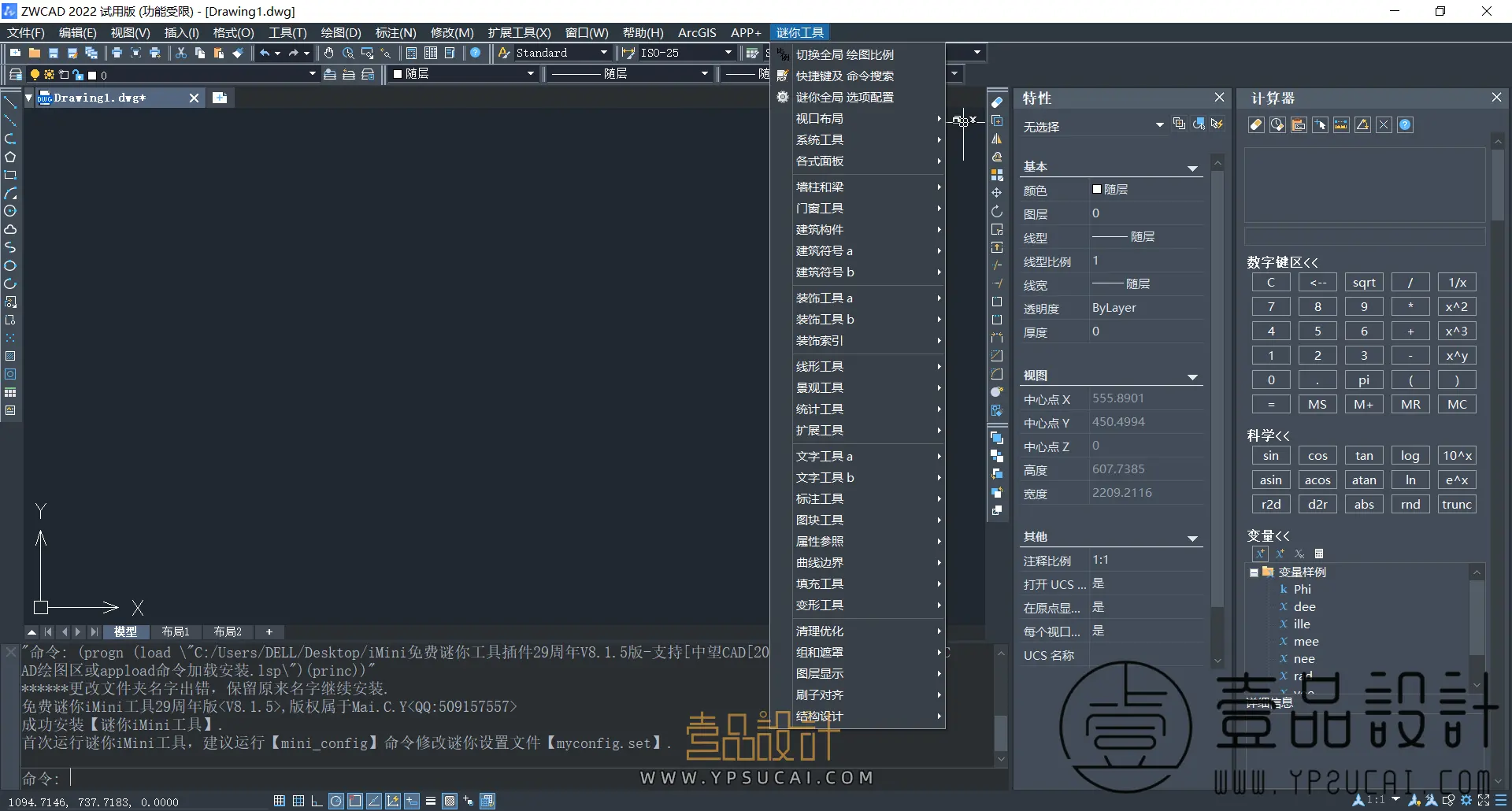Viewport: 1512px width, 811px height.
Task: Open the Layer Properties Manager icon
Action: coord(15,74)
